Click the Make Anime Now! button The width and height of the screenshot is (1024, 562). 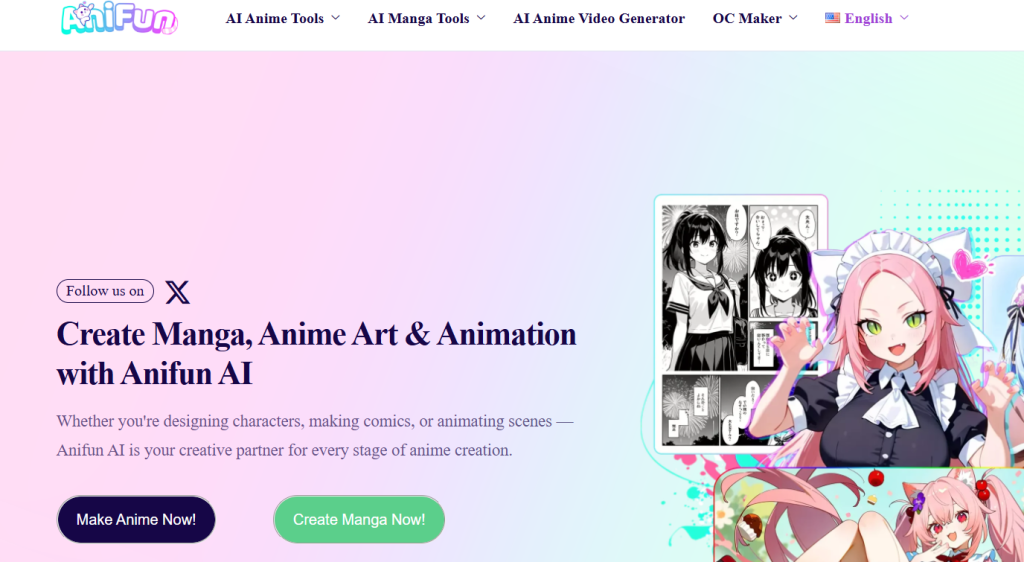pyautogui.click(x=136, y=520)
